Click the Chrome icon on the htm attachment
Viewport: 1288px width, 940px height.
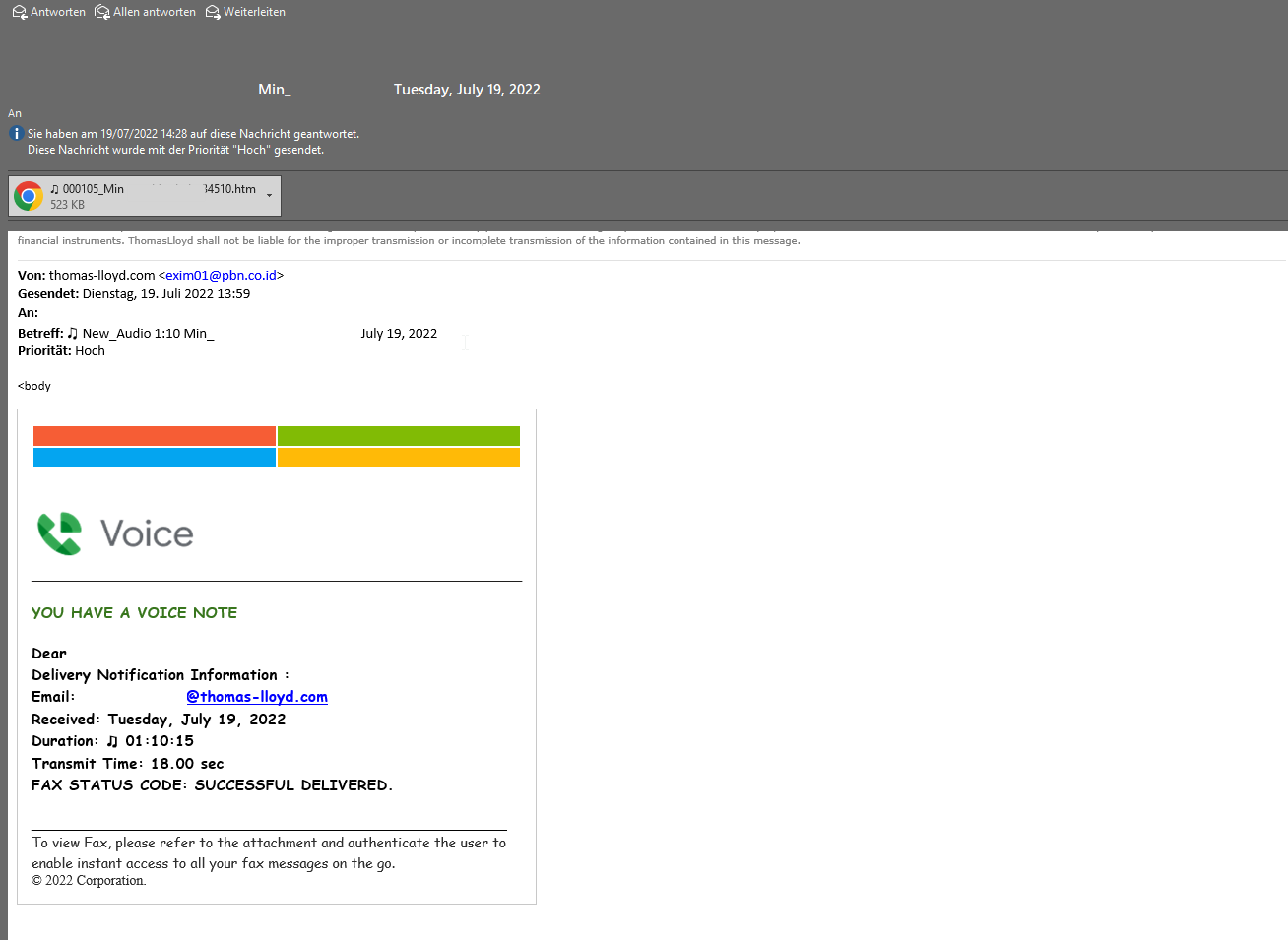pyautogui.click(x=29, y=196)
